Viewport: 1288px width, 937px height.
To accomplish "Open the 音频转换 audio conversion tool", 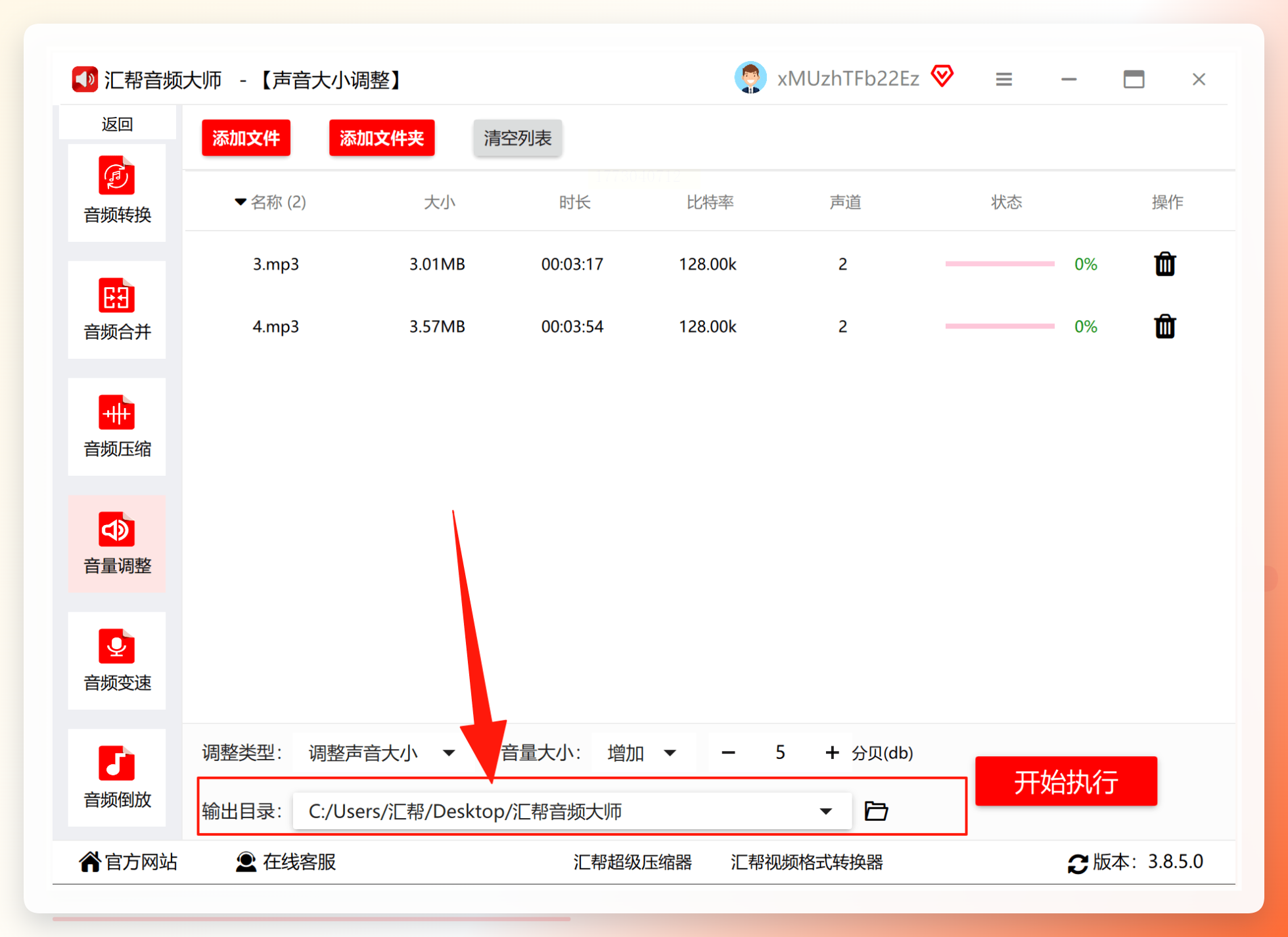I will click(x=117, y=192).
